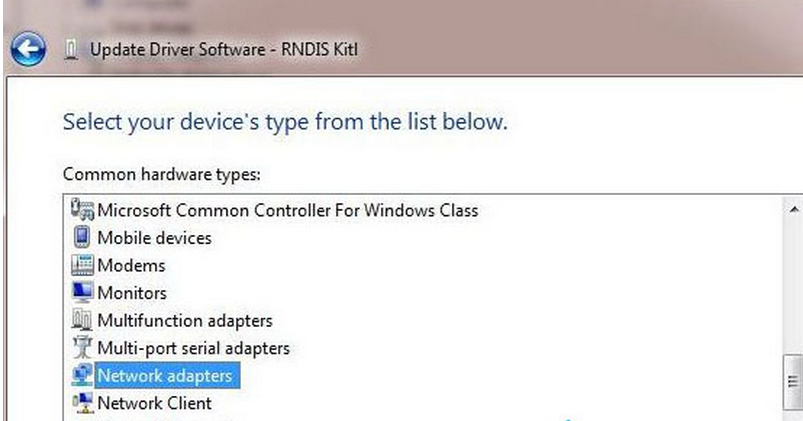Select Mobile devices hardware type
Viewport: 803px width, 421px height.
point(154,238)
